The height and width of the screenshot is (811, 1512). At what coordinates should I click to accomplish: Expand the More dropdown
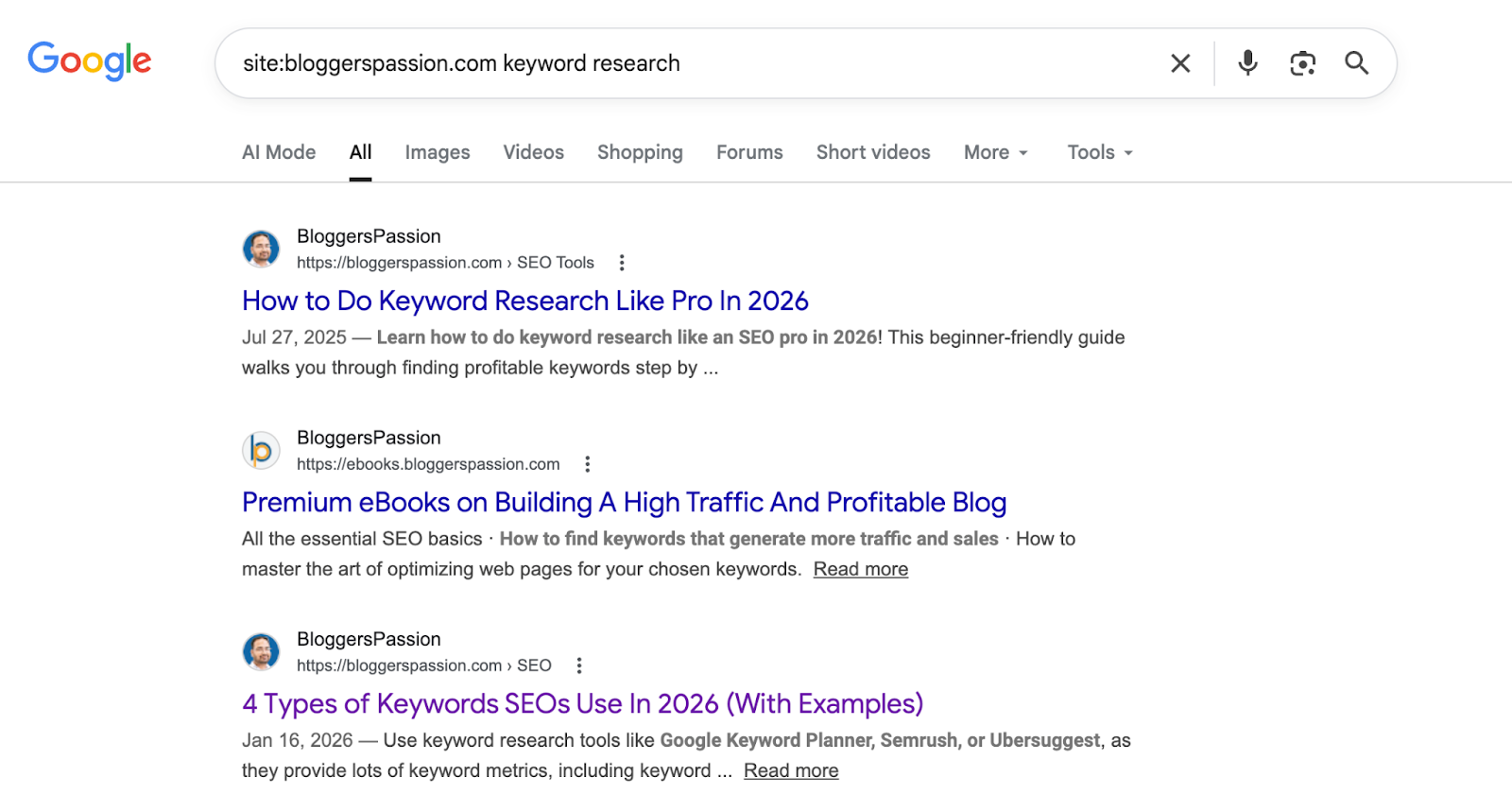point(995,152)
